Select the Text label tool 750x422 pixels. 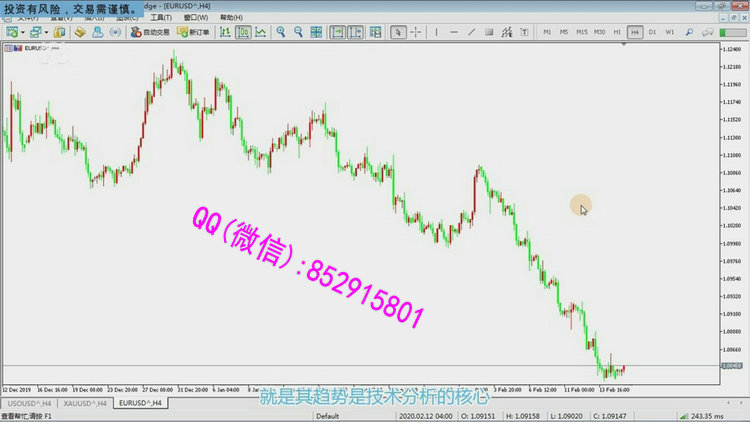[x=522, y=32]
